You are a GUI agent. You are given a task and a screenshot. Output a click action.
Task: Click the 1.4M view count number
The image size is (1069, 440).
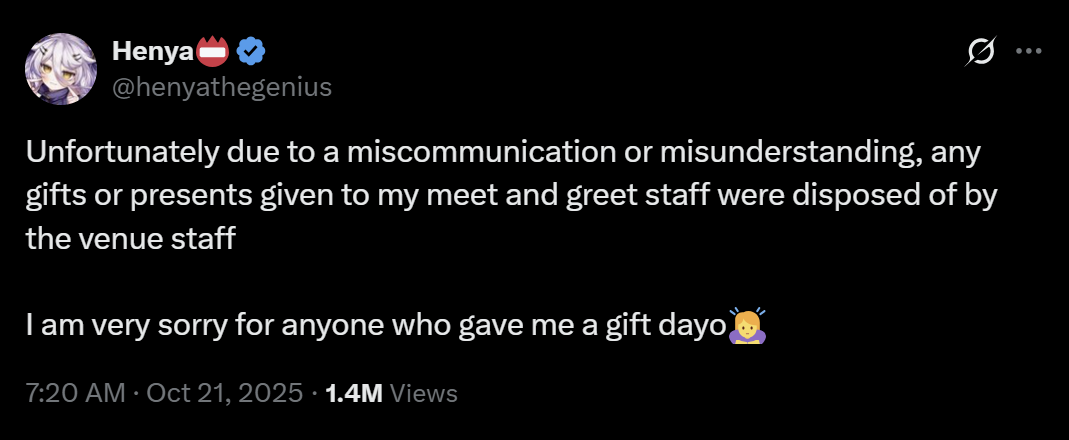pyautogui.click(x=354, y=393)
